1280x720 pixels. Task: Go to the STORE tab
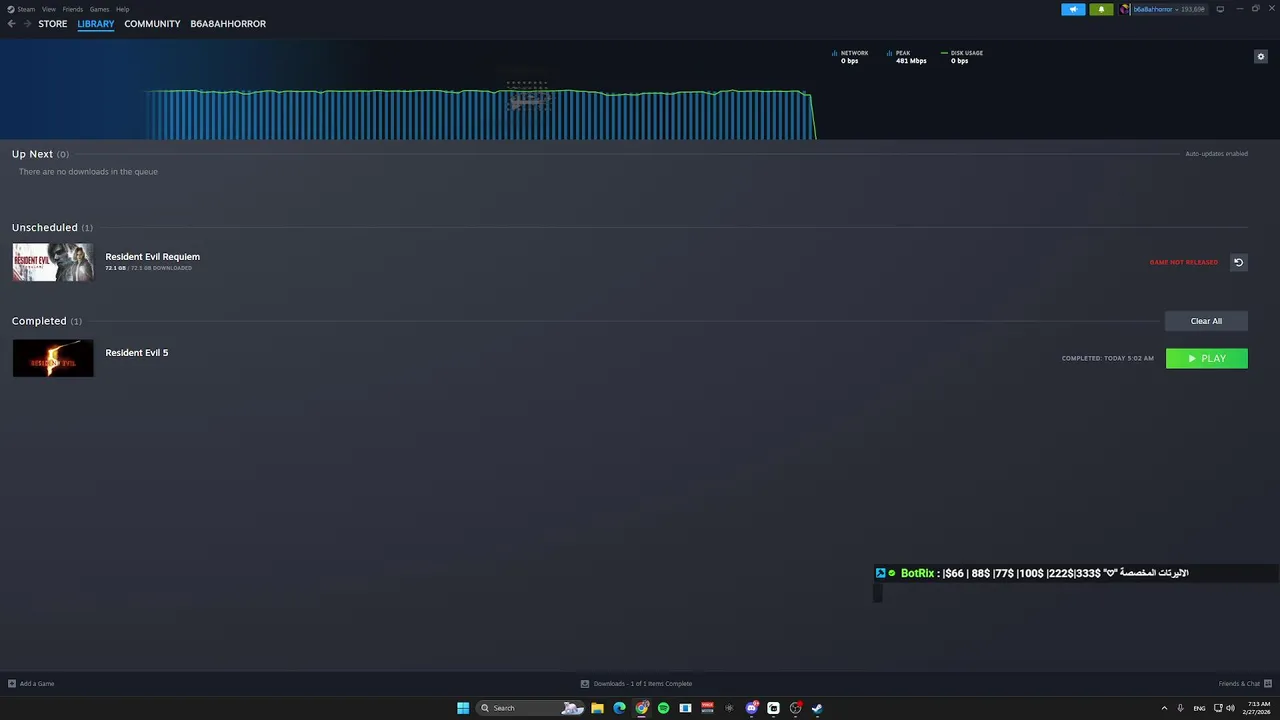[53, 24]
